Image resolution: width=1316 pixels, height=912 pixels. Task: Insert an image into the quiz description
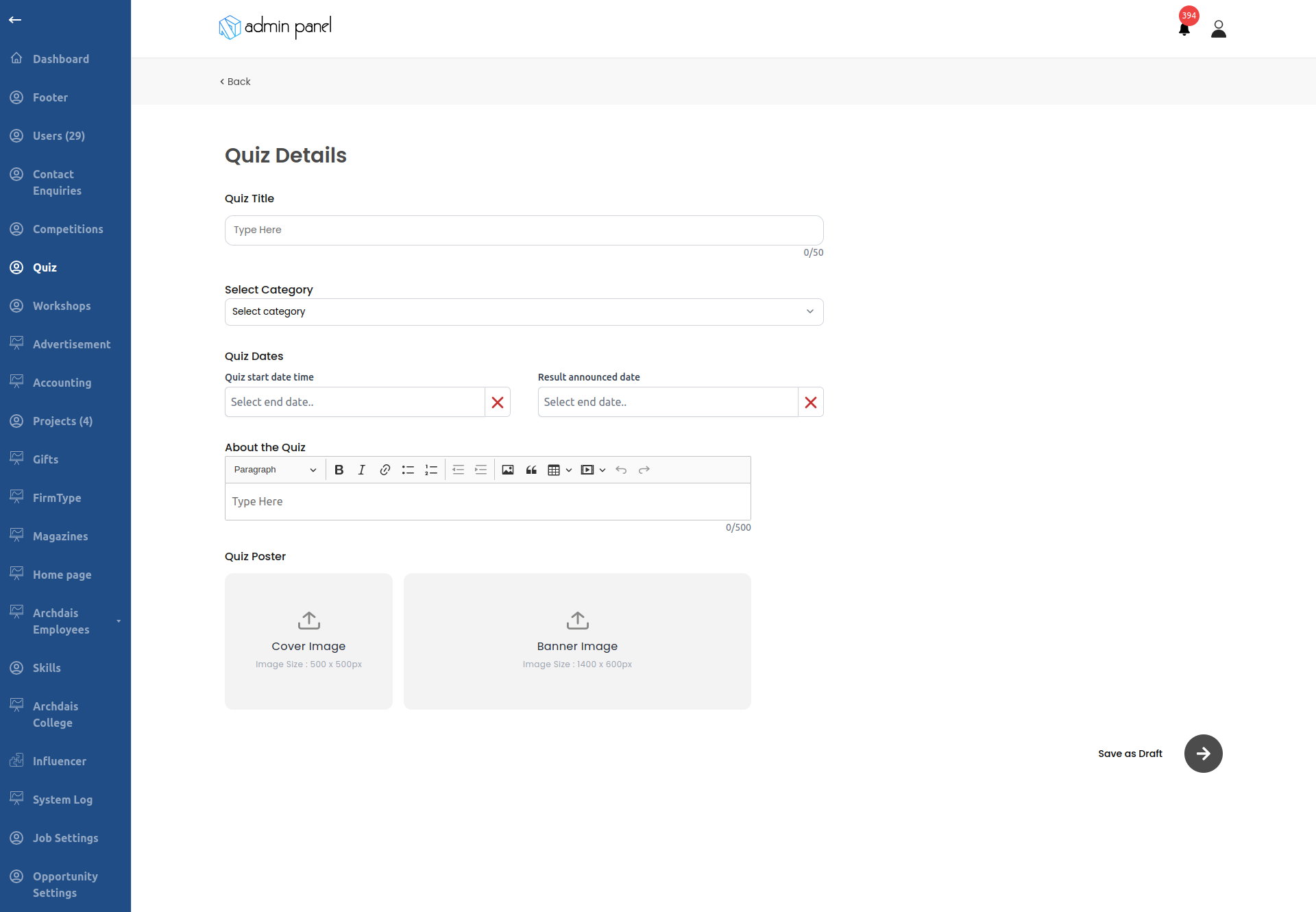[x=507, y=470]
